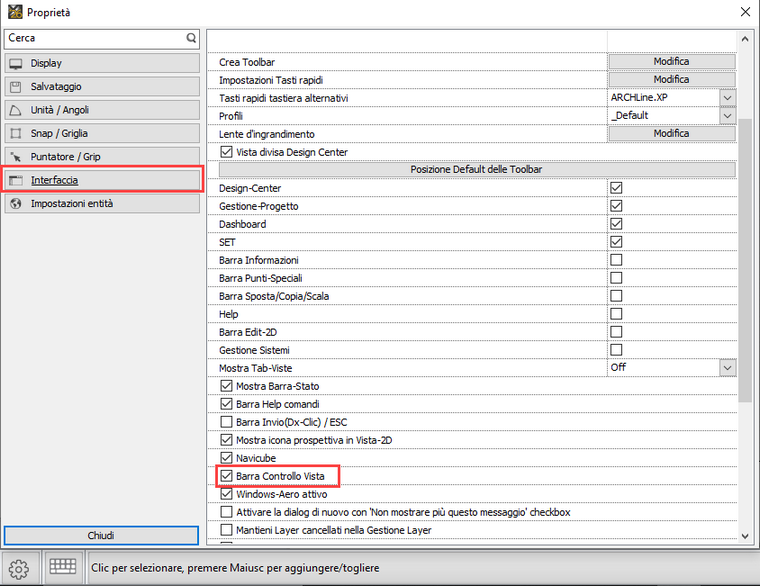
Task: Toggle Windows-Aero attivo checkbox
Action: [x=226, y=494]
